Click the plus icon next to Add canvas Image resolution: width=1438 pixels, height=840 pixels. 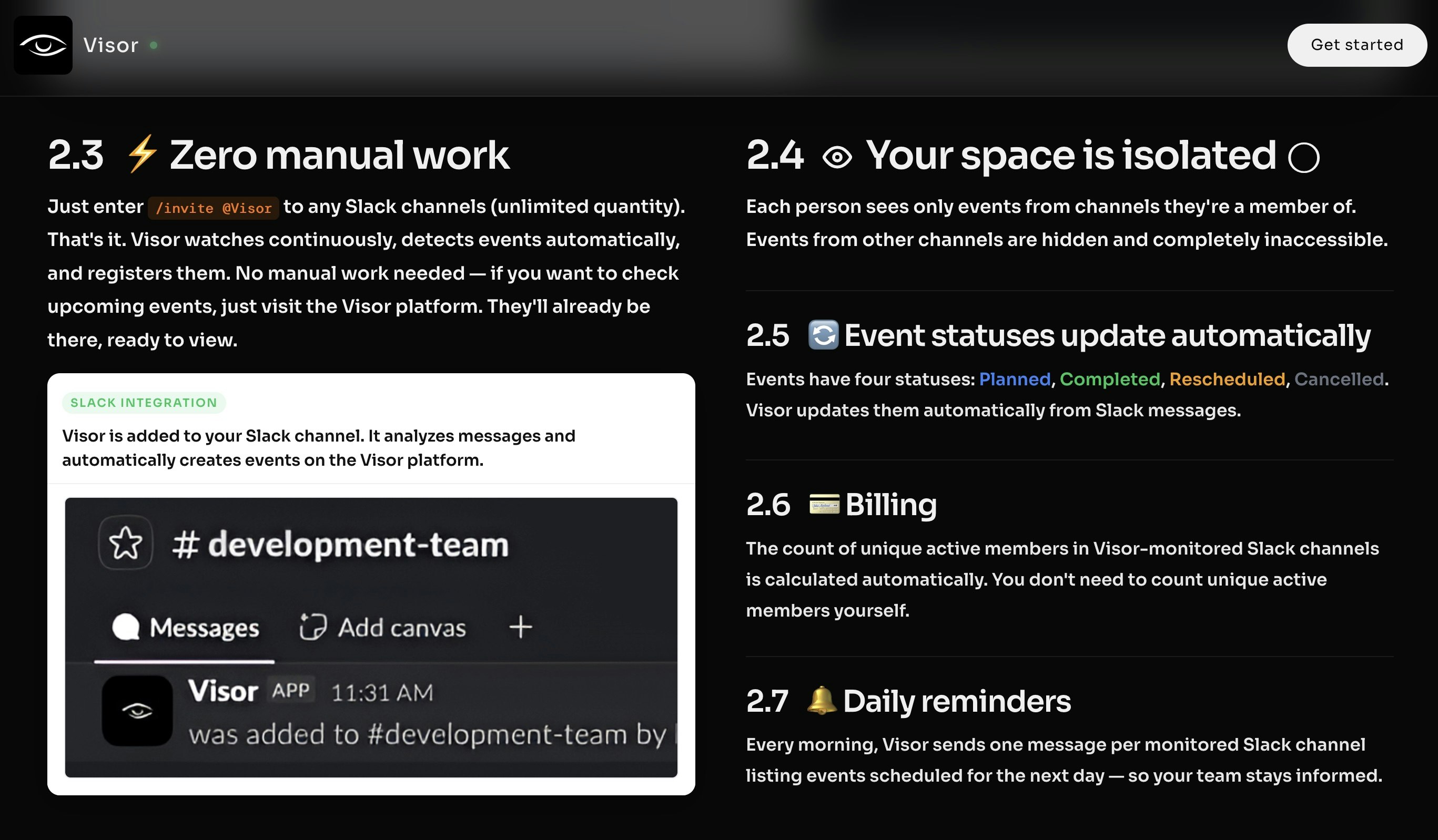(x=520, y=627)
